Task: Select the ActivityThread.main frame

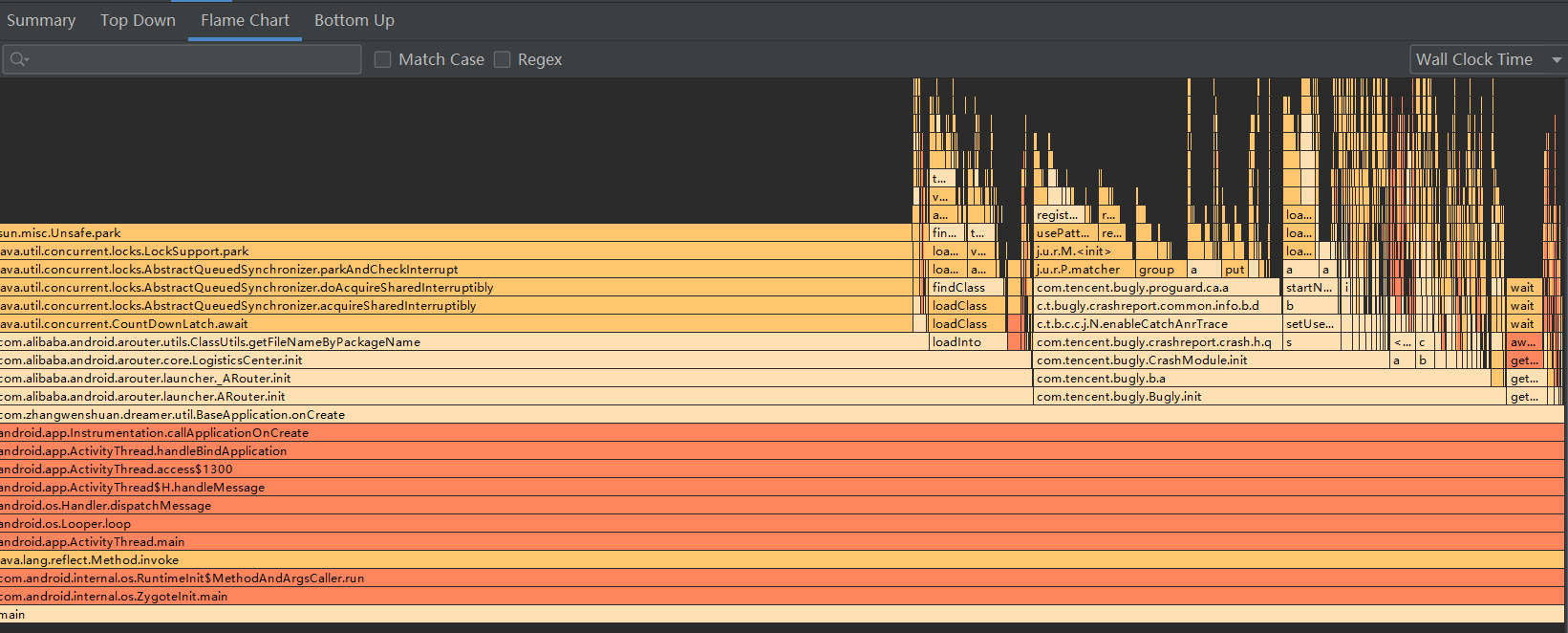Action: point(782,542)
